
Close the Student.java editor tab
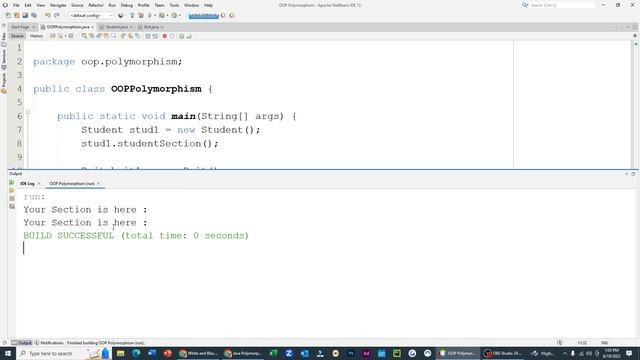click(131, 27)
